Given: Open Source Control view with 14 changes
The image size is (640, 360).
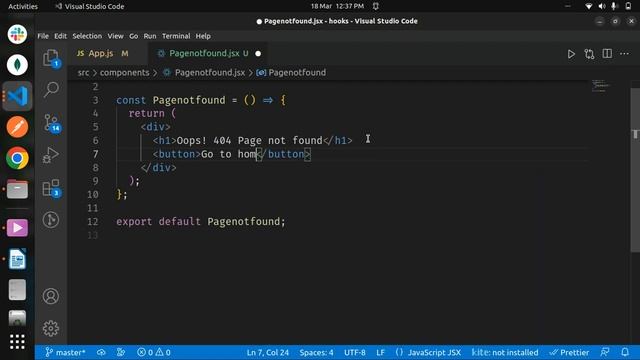Looking at the screenshot, I should 52,122.
